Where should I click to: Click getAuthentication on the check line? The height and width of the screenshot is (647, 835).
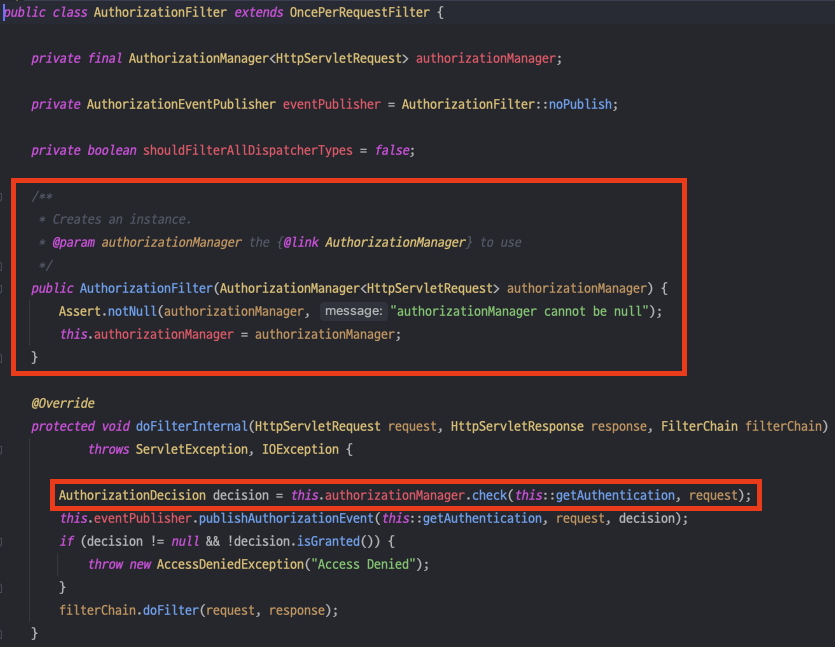[x=615, y=495]
